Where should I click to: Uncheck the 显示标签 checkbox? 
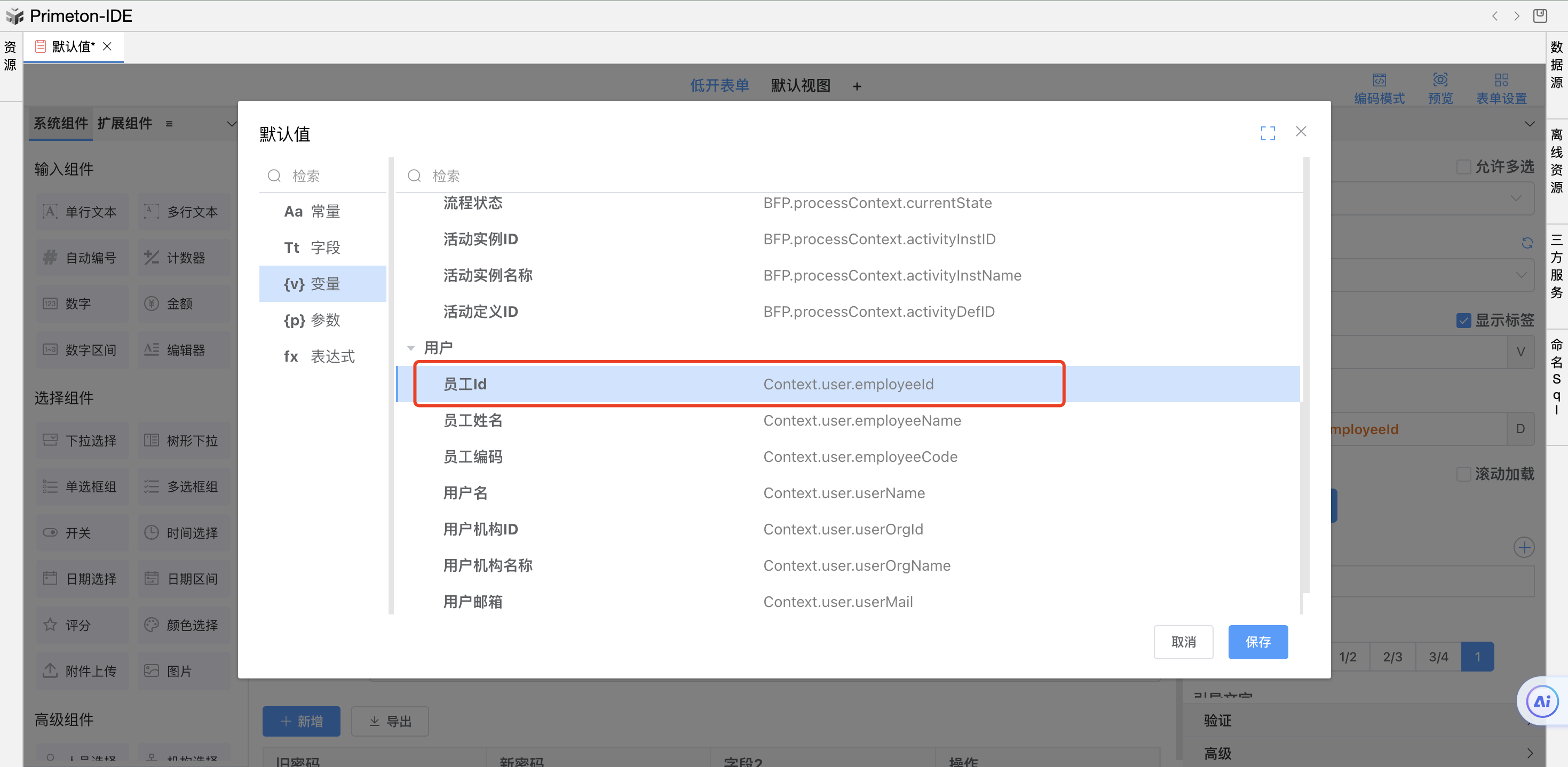tap(1463, 321)
